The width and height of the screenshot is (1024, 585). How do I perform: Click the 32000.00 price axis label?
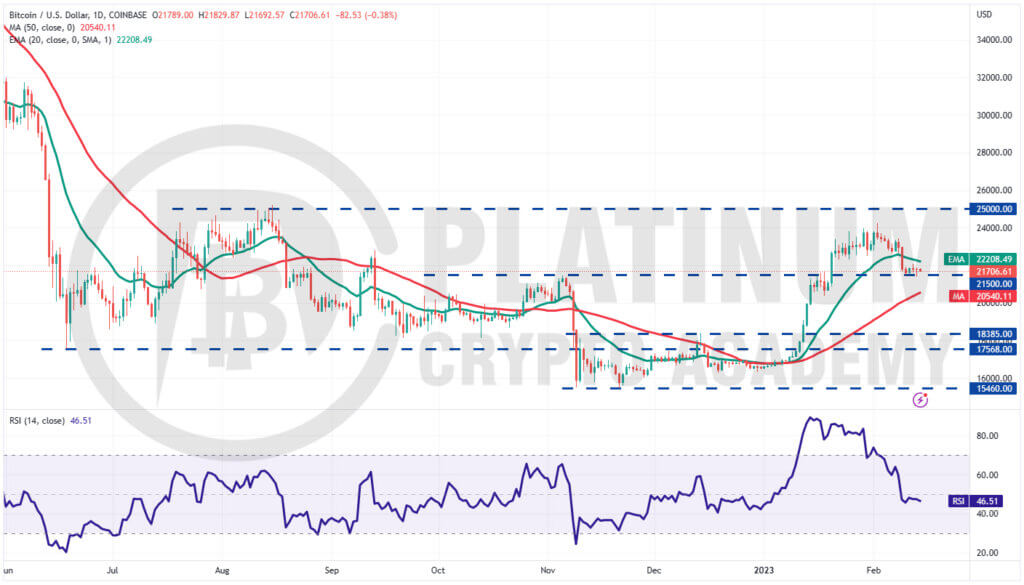point(994,78)
